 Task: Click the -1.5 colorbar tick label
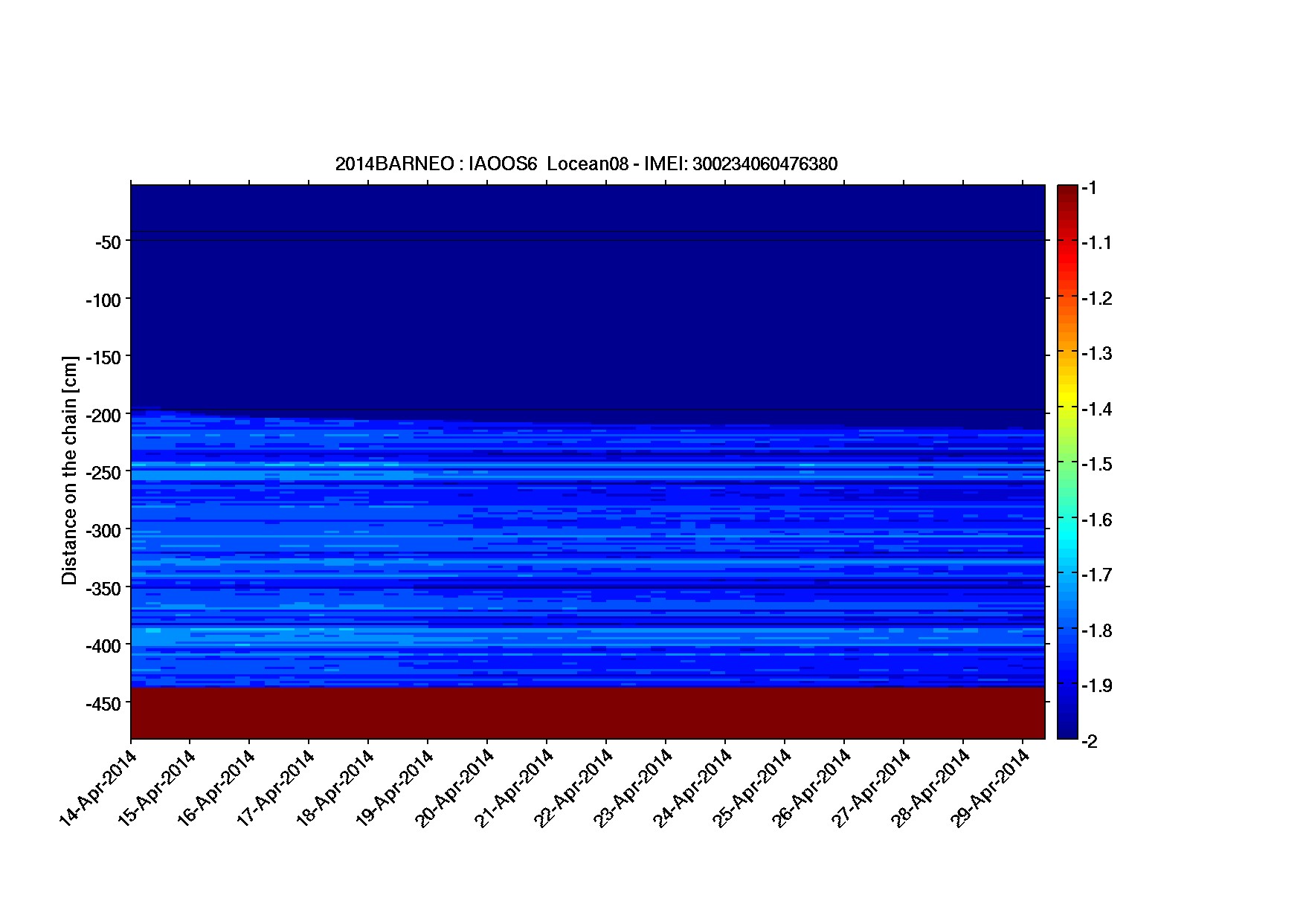[x=1097, y=464]
